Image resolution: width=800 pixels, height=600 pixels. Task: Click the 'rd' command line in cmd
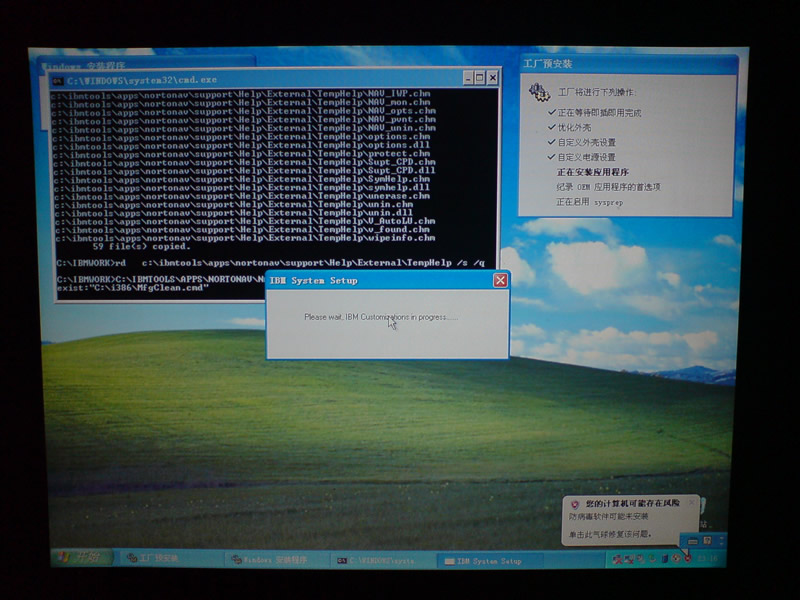point(271,263)
